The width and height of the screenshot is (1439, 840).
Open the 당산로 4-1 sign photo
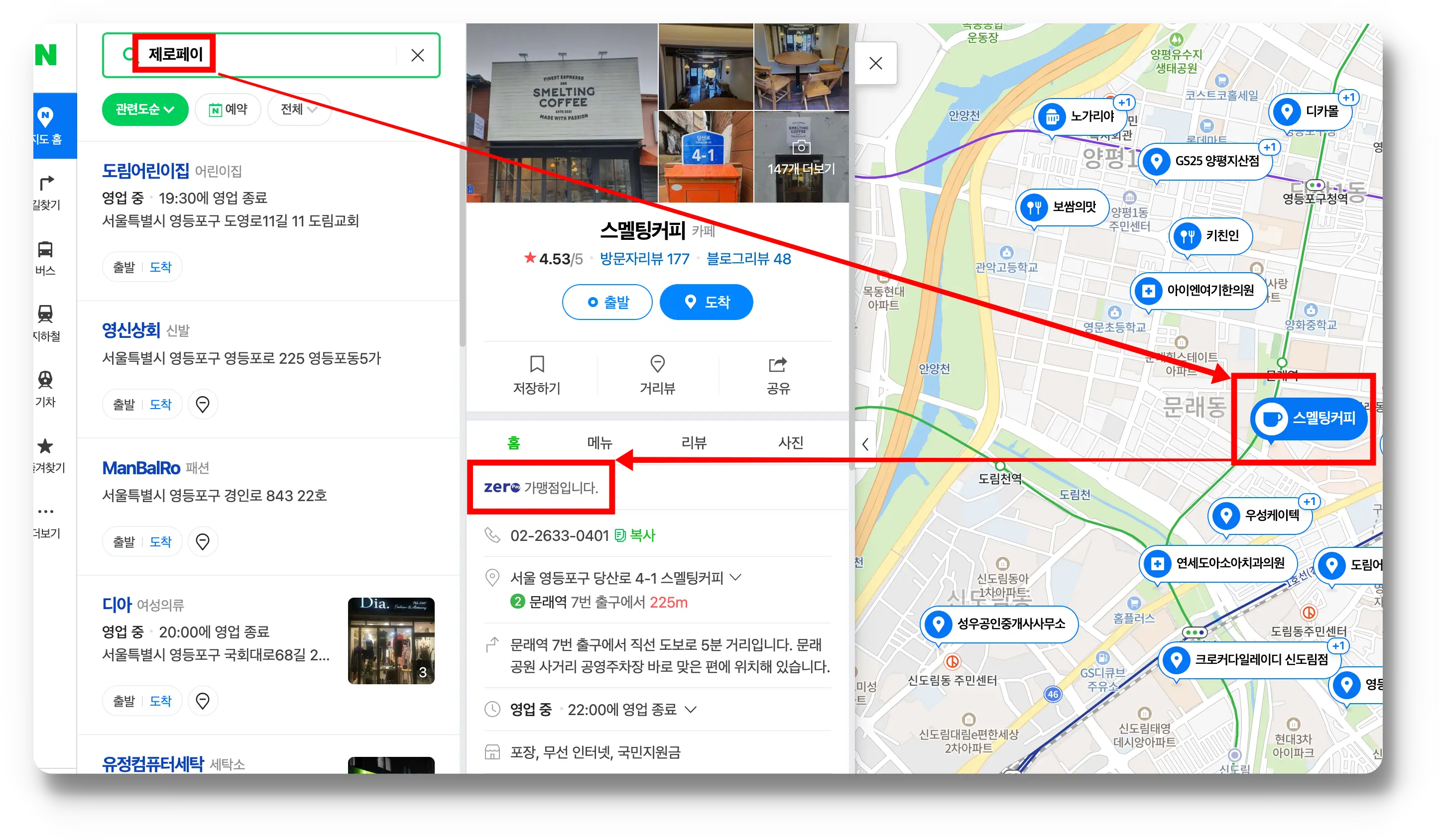coord(706,157)
